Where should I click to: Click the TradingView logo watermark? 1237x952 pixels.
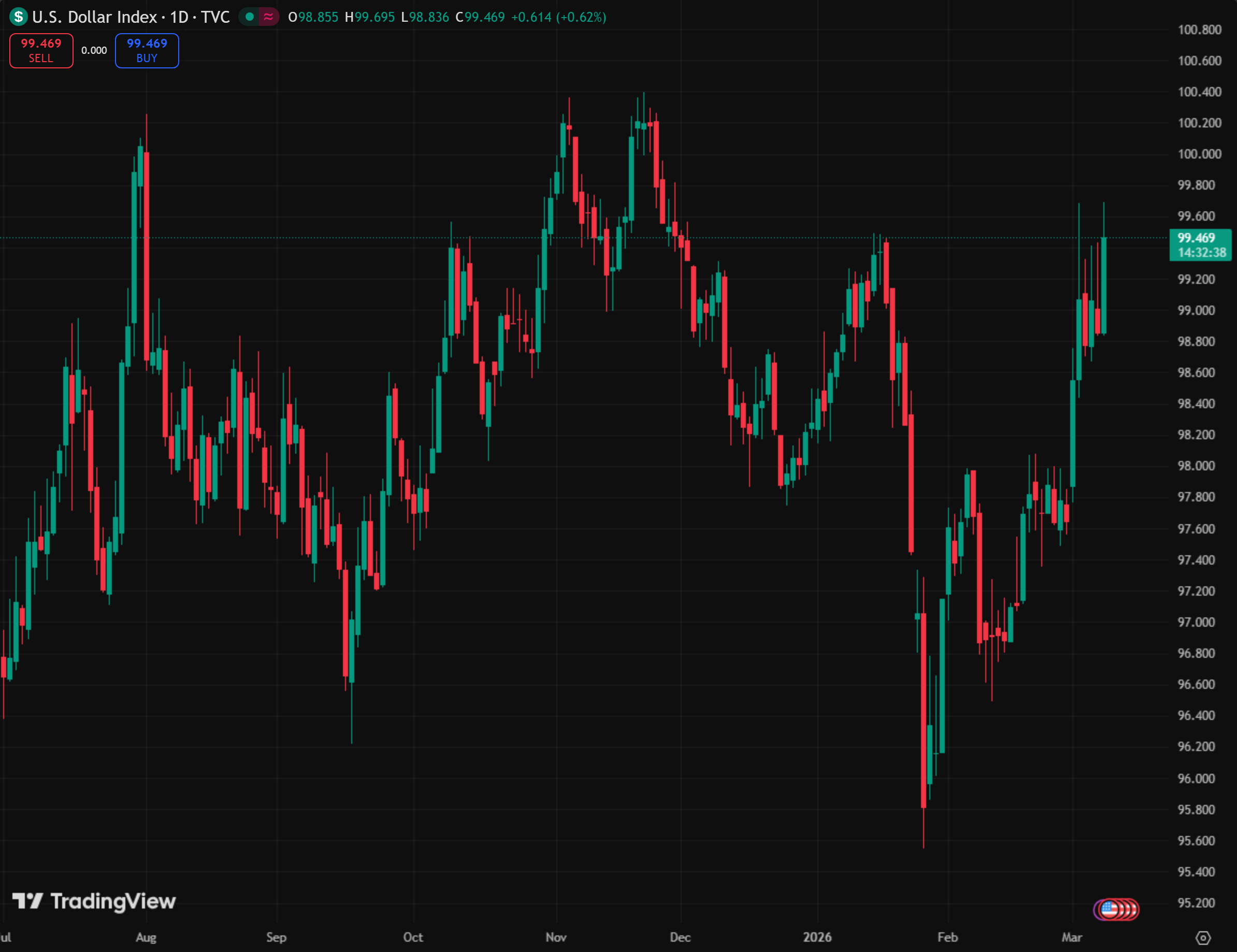coord(94,901)
